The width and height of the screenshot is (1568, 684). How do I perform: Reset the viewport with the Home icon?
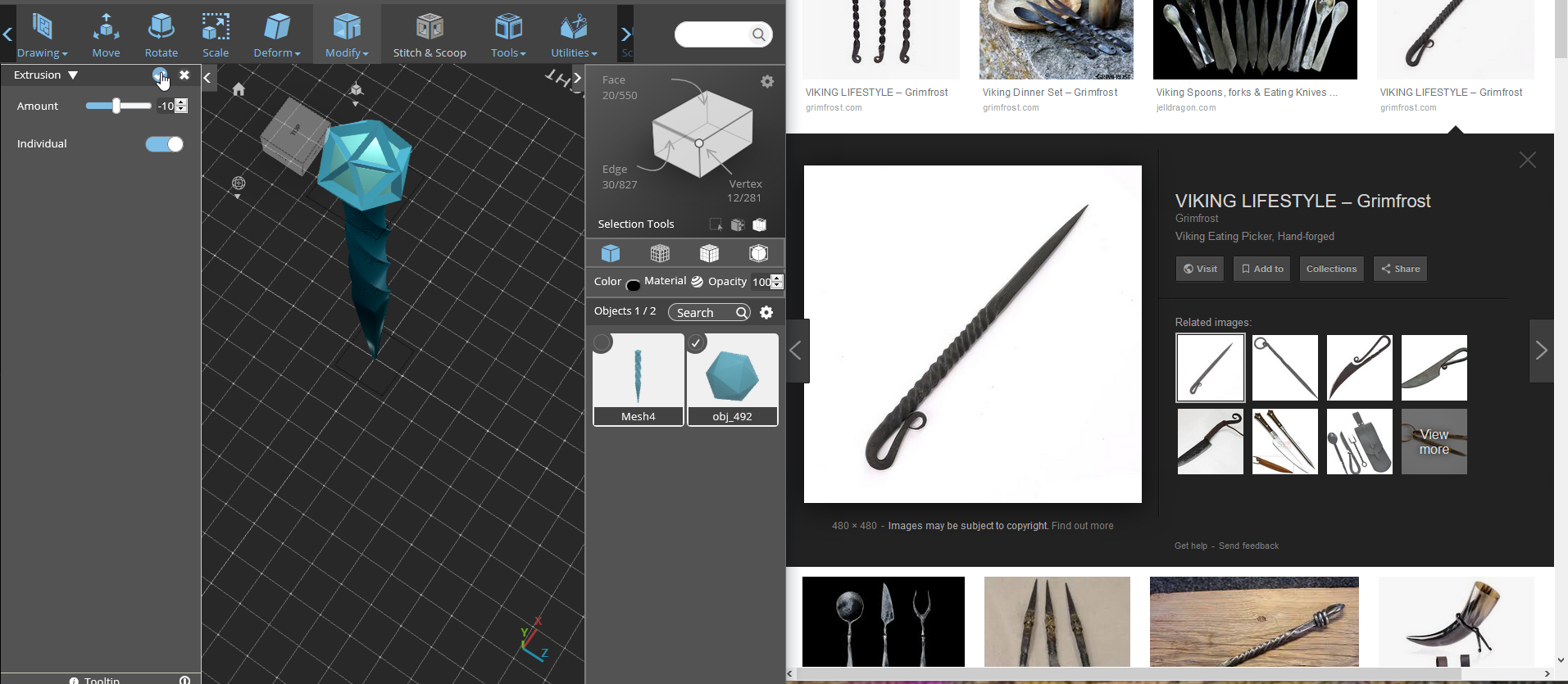[x=239, y=89]
